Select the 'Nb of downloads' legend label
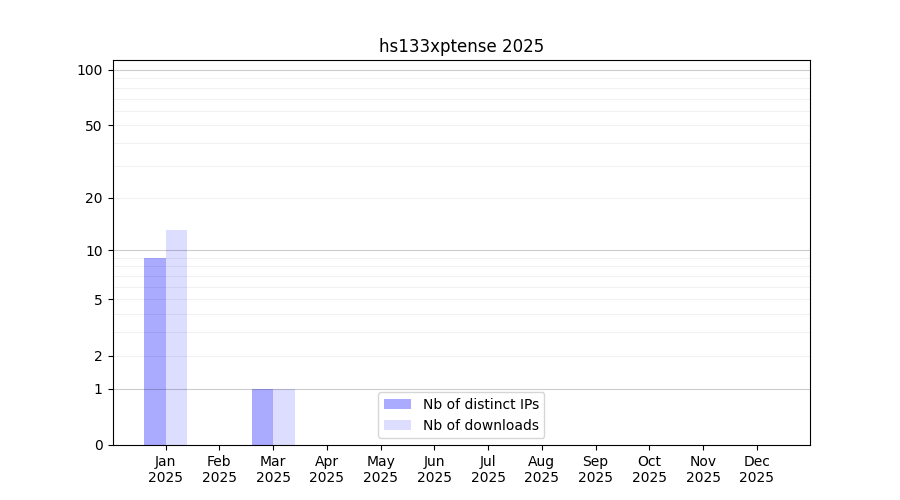The image size is (900, 500). click(x=480, y=425)
